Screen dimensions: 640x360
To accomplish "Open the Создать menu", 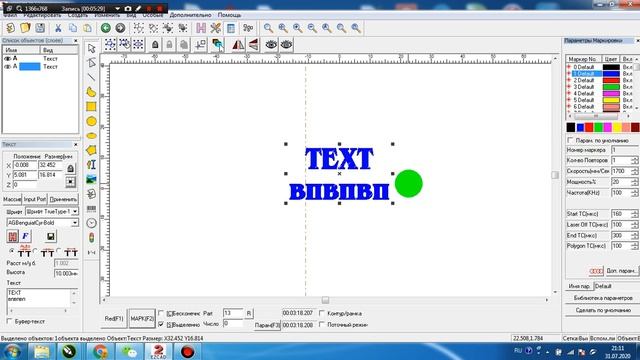I will 78,15.
